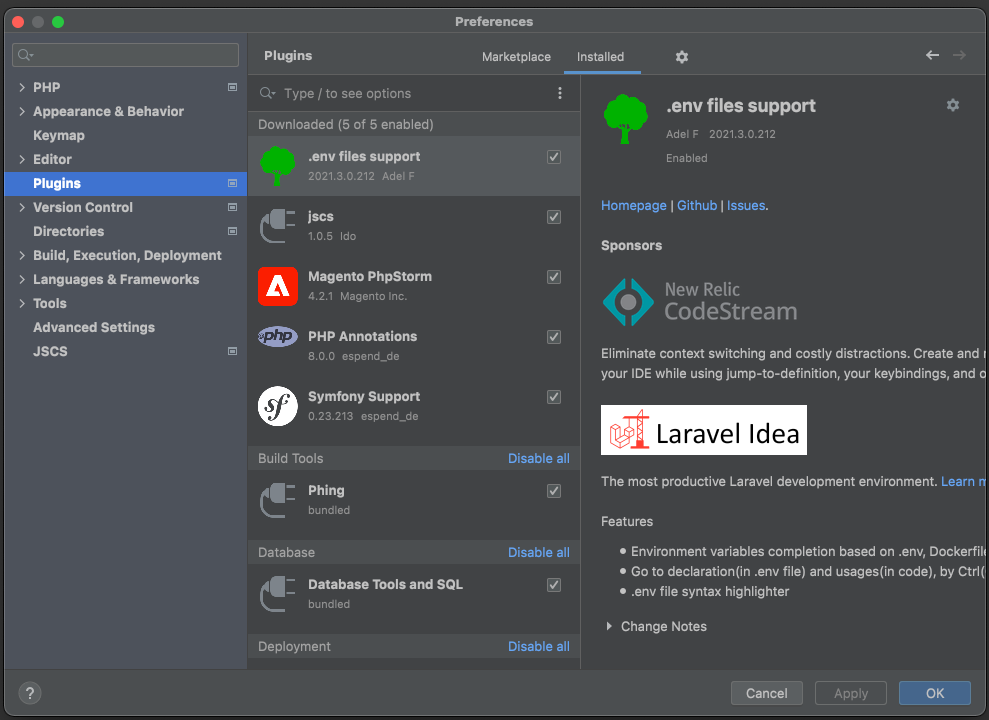
Task: Click Disable all for Build Tools
Action: tap(538, 458)
